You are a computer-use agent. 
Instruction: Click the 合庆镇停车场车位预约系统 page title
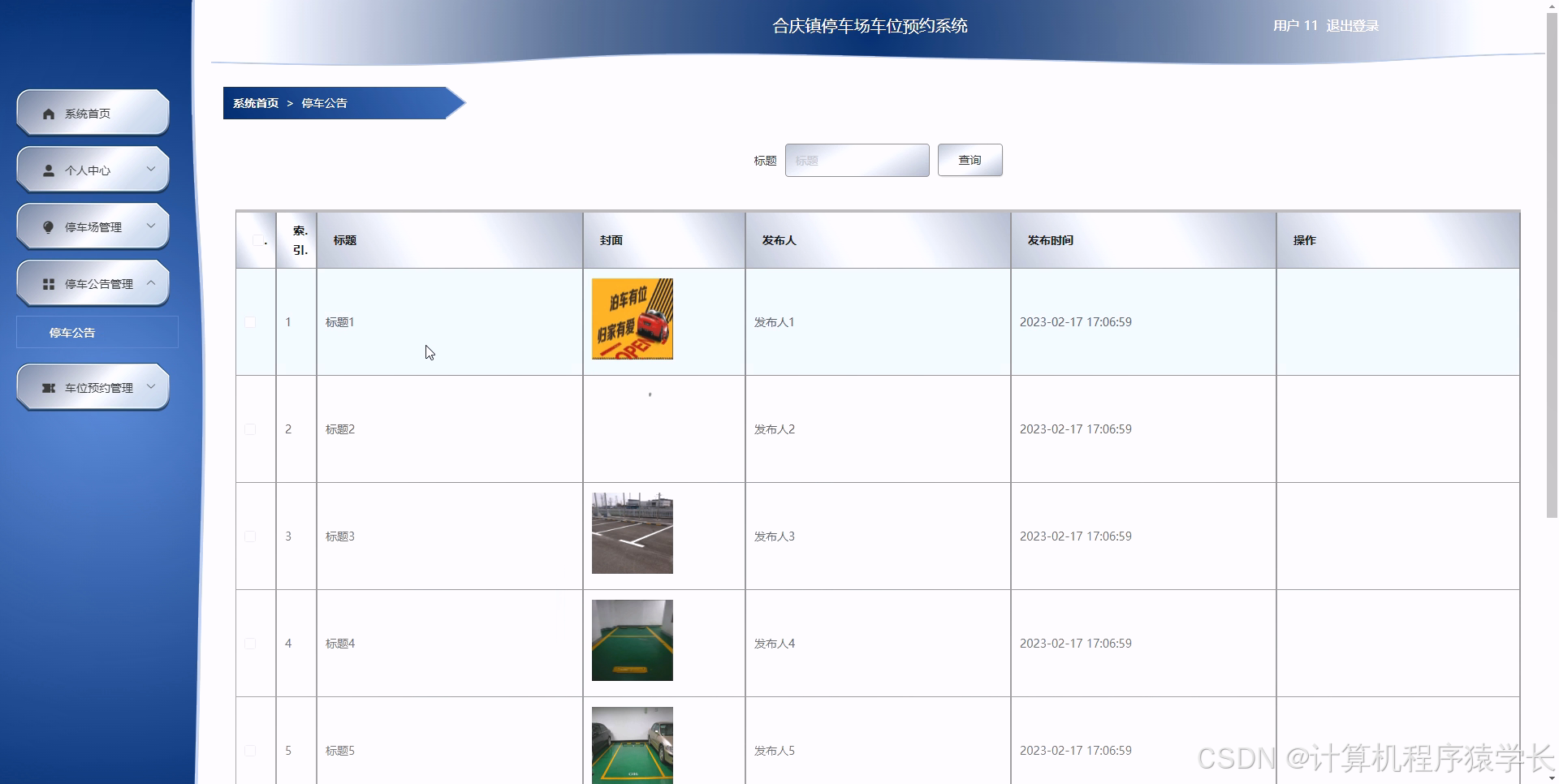[x=870, y=26]
